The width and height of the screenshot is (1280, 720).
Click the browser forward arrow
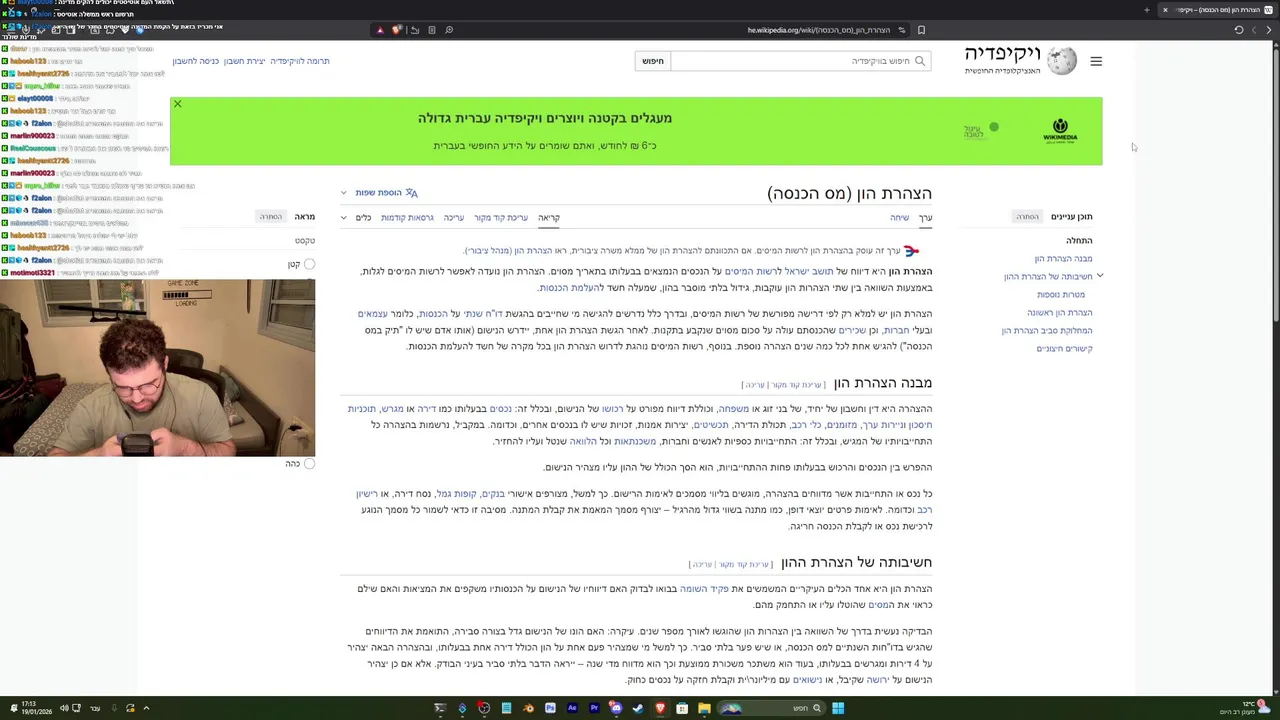(1254, 30)
